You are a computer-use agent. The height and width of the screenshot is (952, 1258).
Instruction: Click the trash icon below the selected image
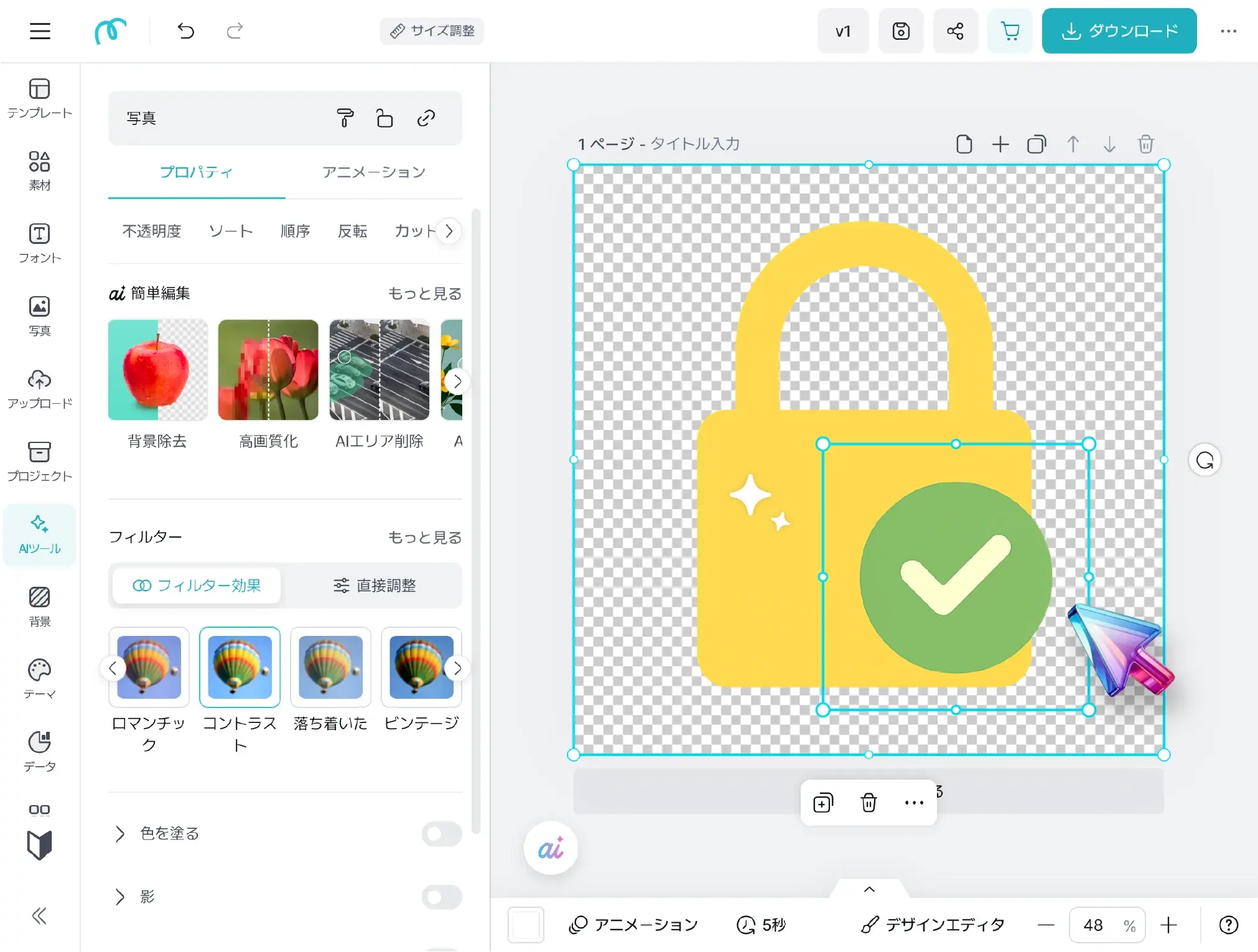(x=868, y=802)
